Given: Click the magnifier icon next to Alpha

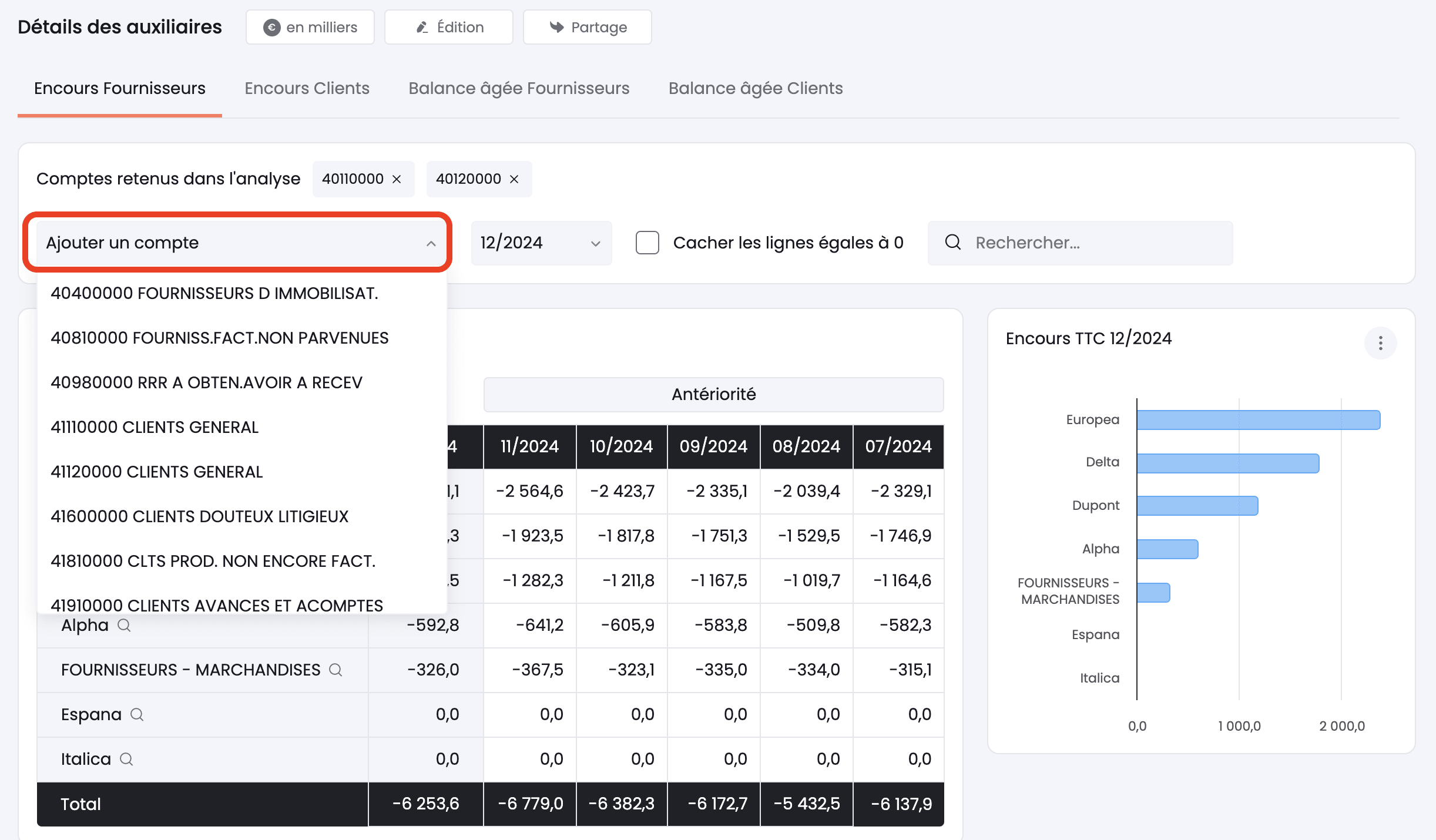Looking at the screenshot, I should [124, 625].
